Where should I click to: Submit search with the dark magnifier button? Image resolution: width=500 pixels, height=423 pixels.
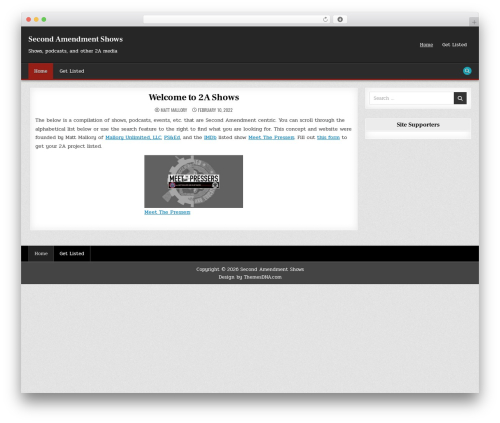pyautogui.click(x=460, y=98)
